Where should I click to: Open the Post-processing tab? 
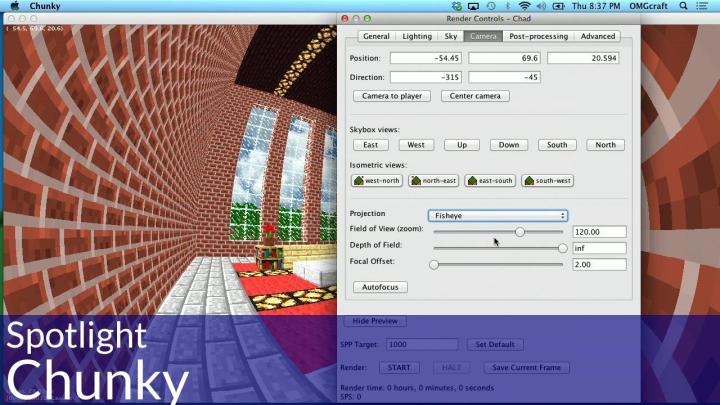(x=538, y=36)
